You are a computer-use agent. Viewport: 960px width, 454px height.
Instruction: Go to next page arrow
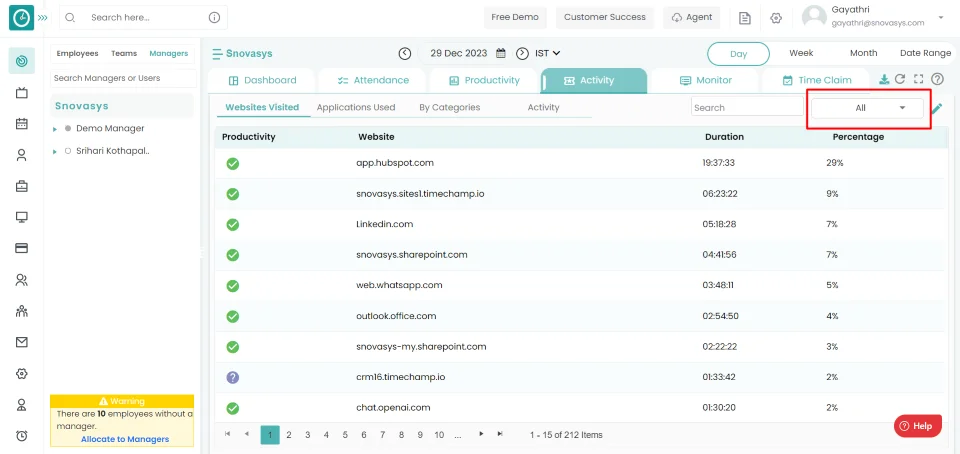[481, 434]
